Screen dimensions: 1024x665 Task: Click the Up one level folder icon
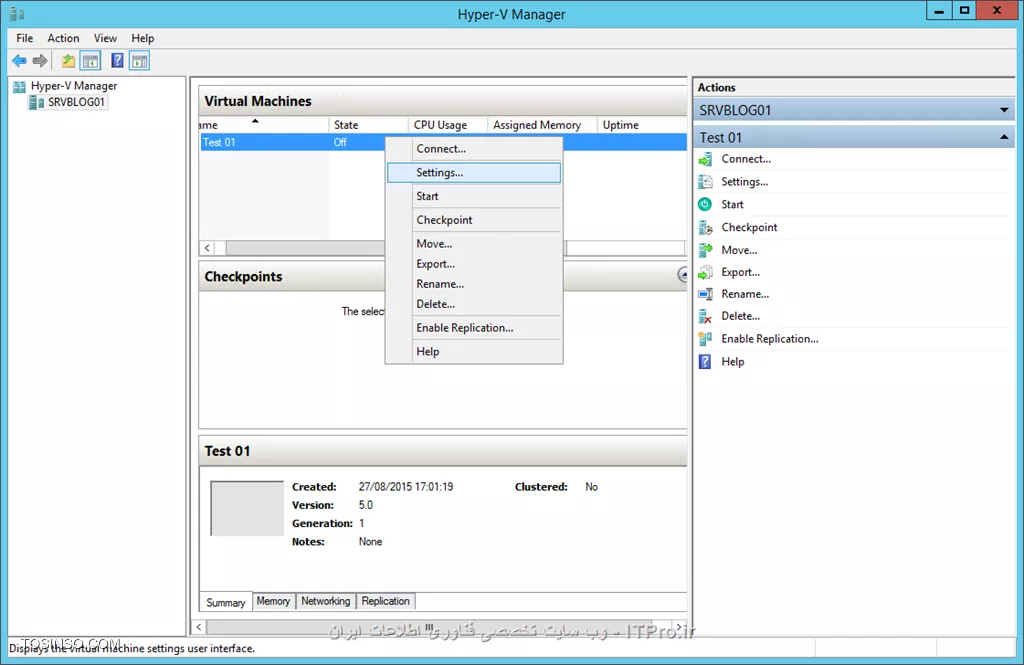pos(69,61)
